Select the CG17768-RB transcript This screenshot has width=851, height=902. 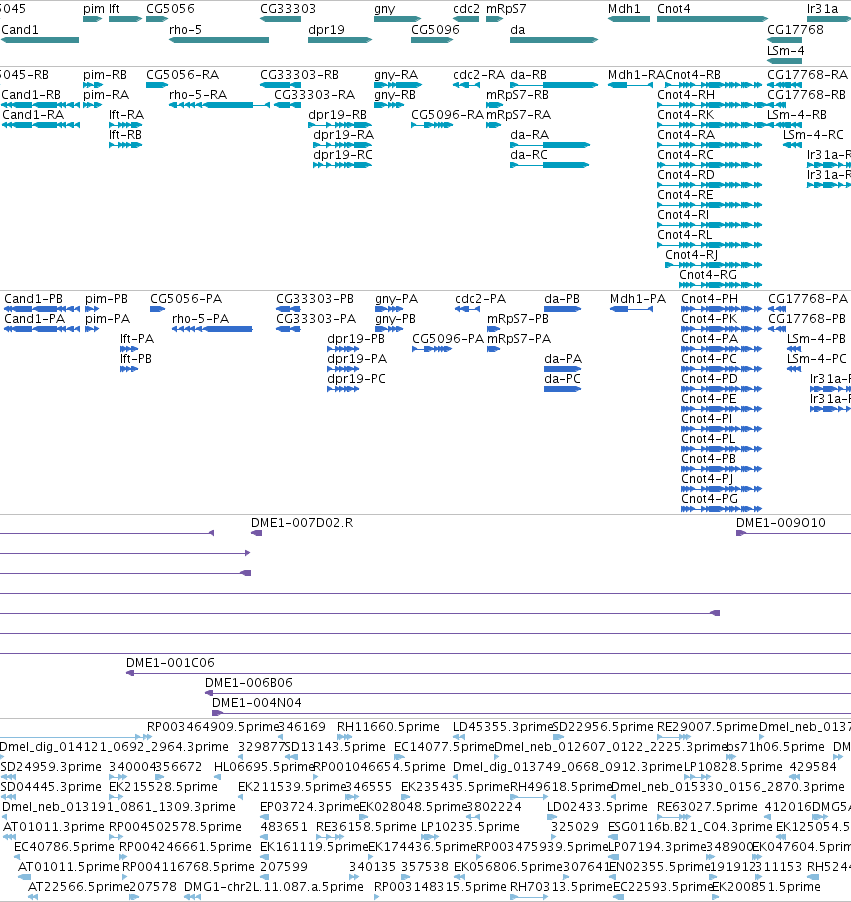[x=776, y=105]
